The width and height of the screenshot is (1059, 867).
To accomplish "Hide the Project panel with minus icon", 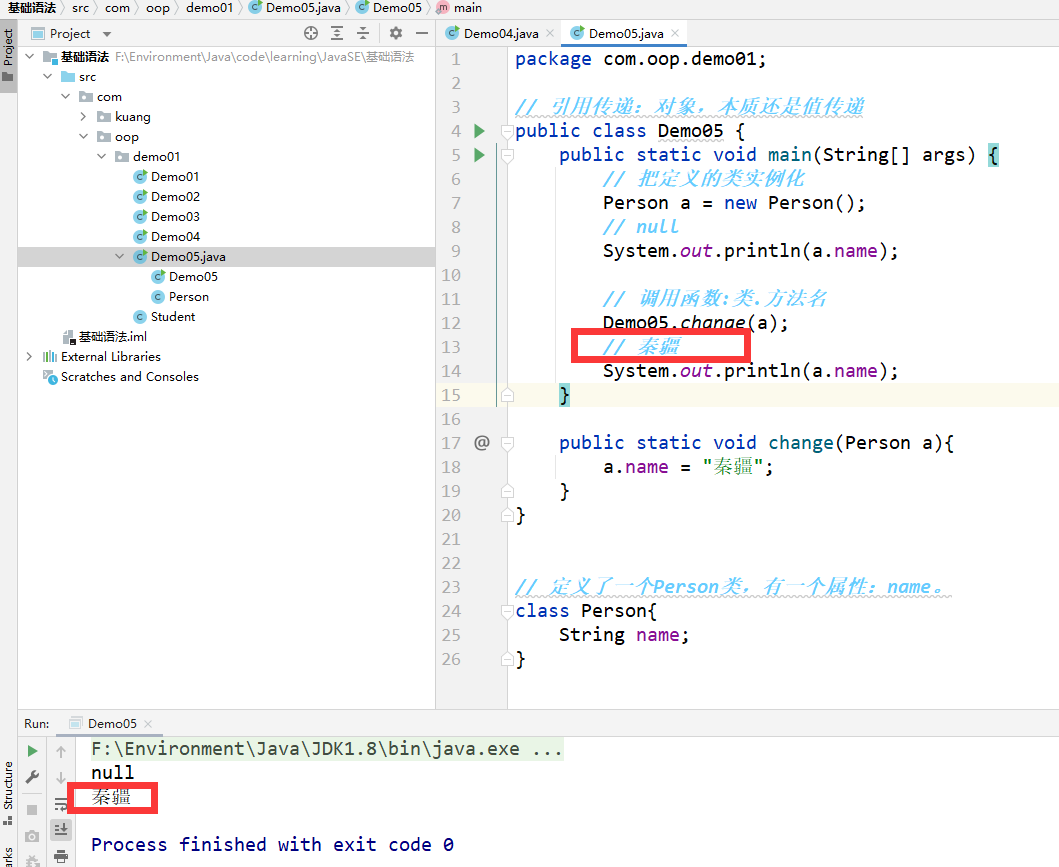I will coord(422,33).
